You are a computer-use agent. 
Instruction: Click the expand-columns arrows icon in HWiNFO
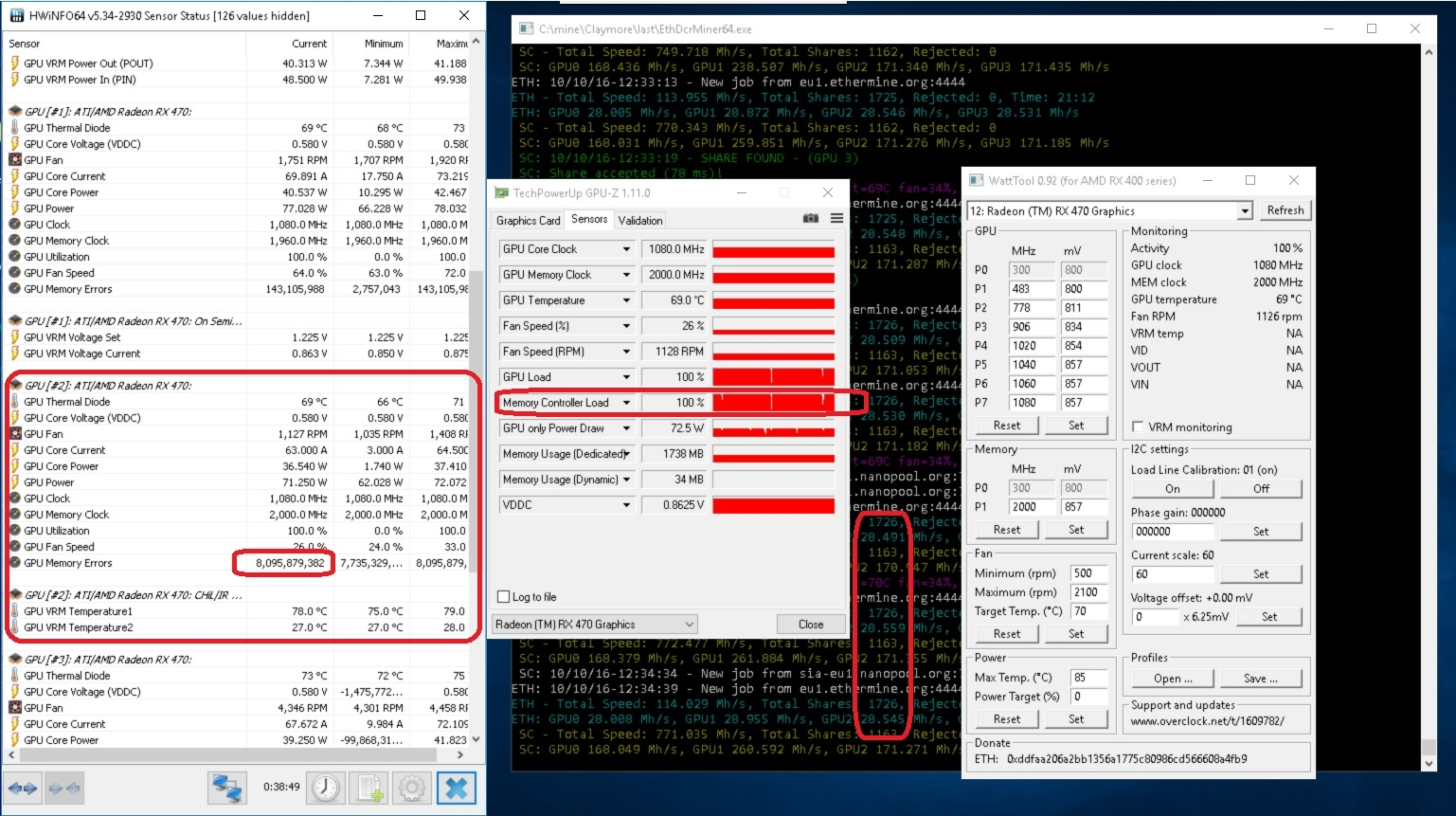click(23, 788)
